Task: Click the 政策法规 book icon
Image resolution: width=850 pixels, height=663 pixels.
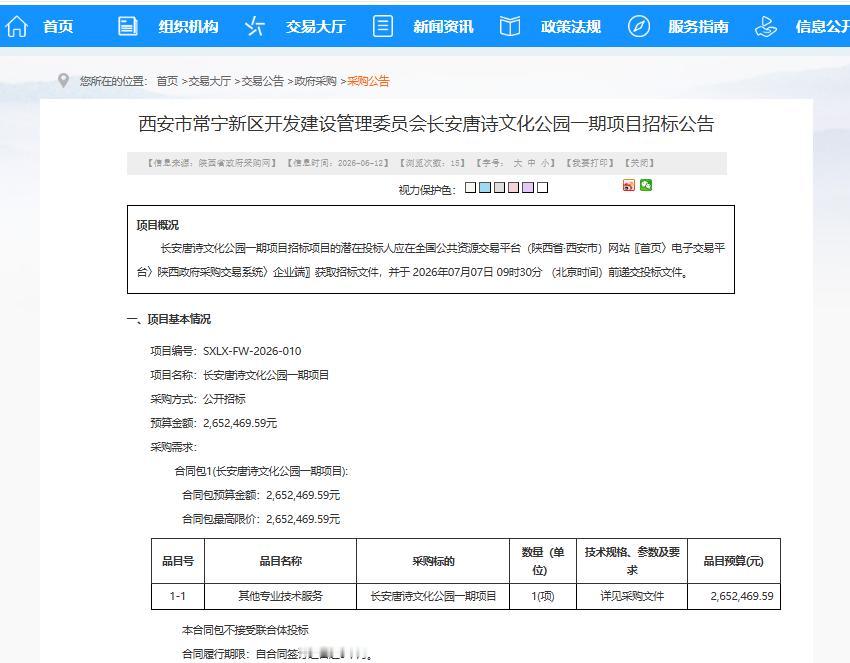Action: [510, 26]
